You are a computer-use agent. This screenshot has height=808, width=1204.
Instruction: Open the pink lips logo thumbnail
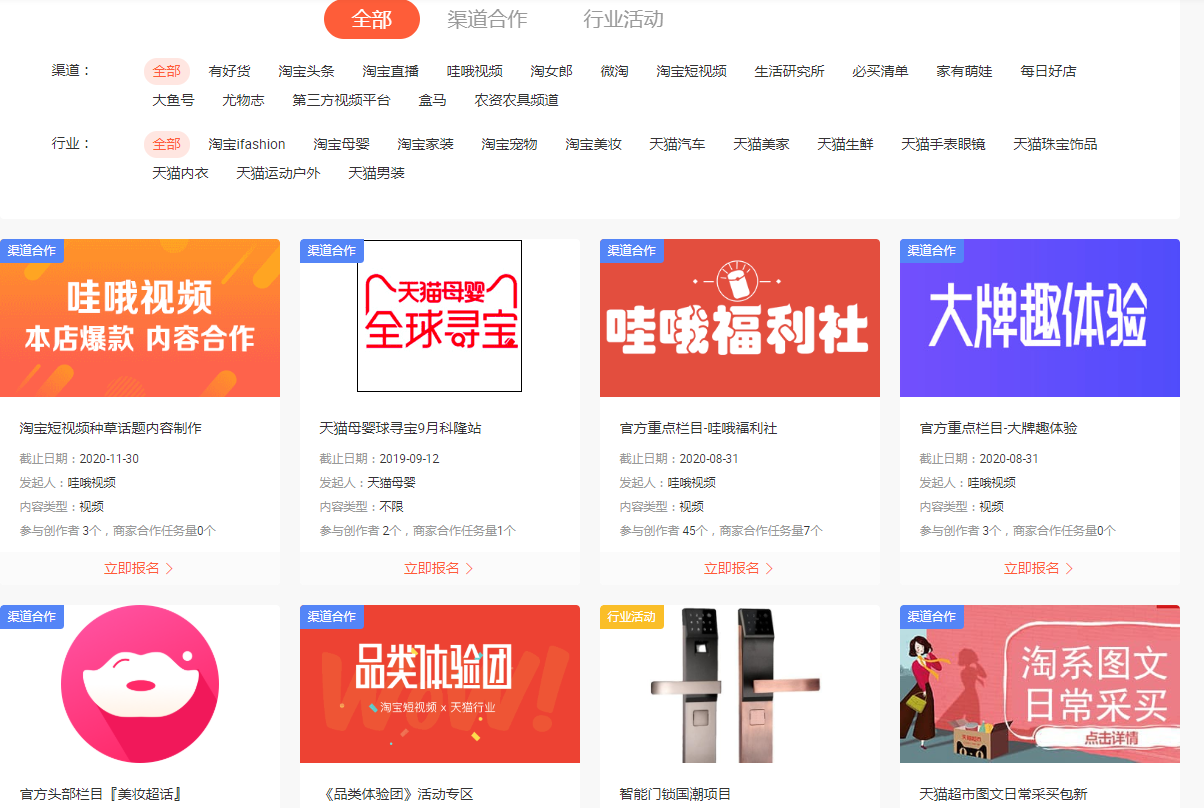(140, 684)
